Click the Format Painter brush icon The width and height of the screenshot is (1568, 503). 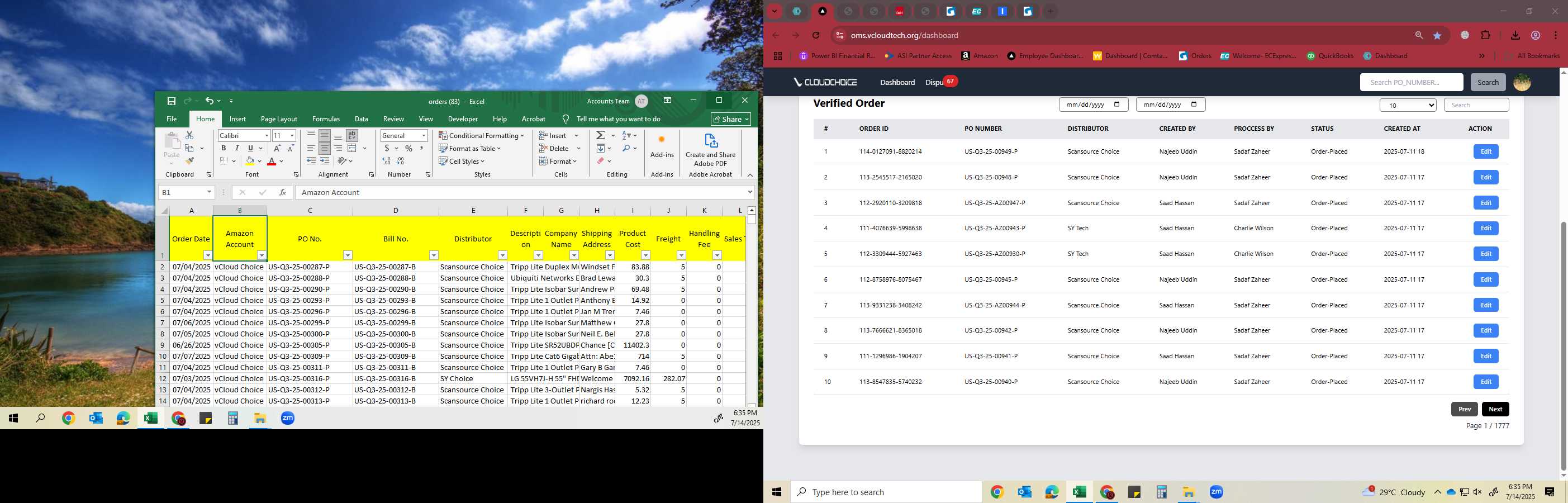(x=189, y=161)
